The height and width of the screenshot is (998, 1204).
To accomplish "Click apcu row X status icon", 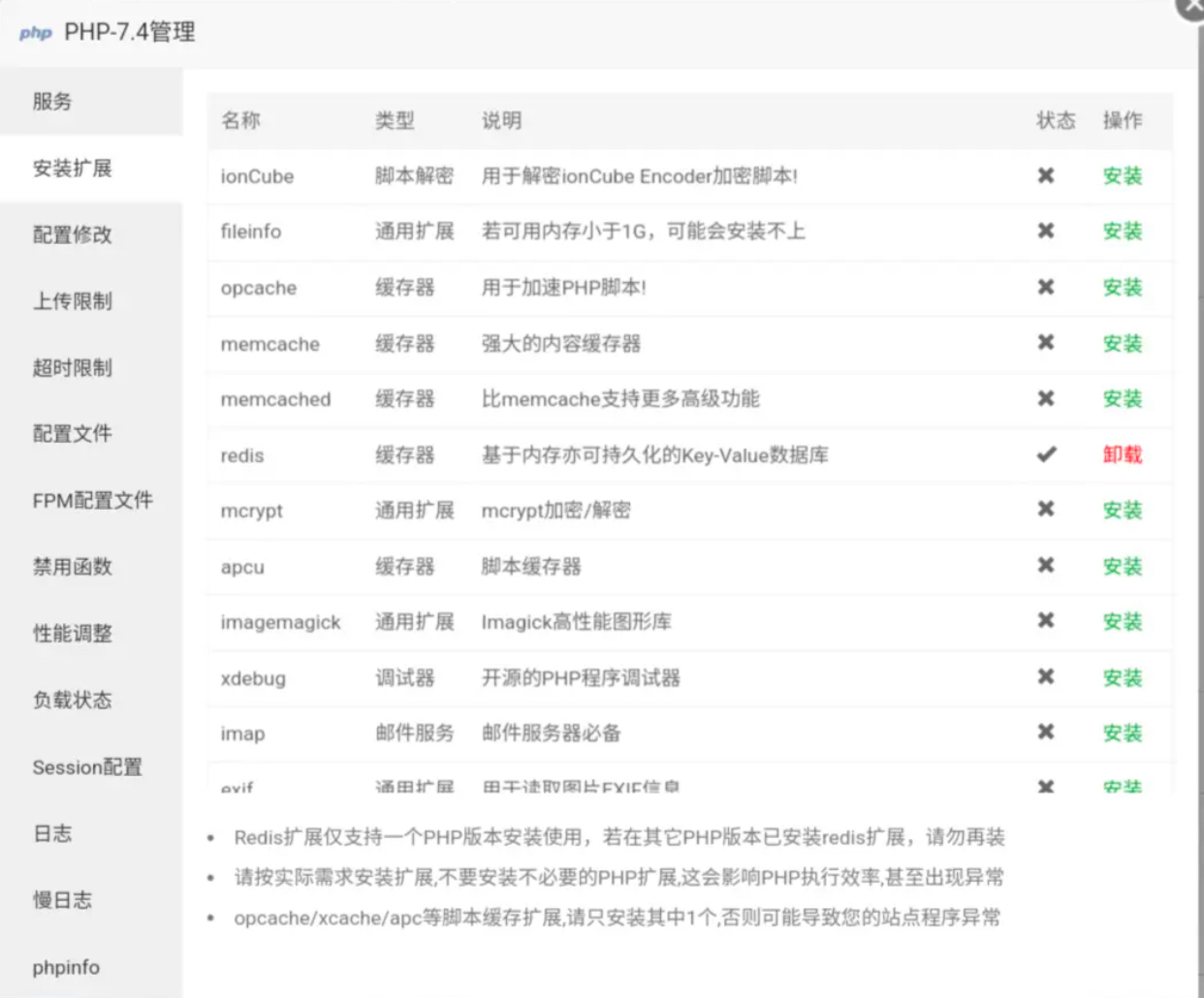I will 1046,565.
